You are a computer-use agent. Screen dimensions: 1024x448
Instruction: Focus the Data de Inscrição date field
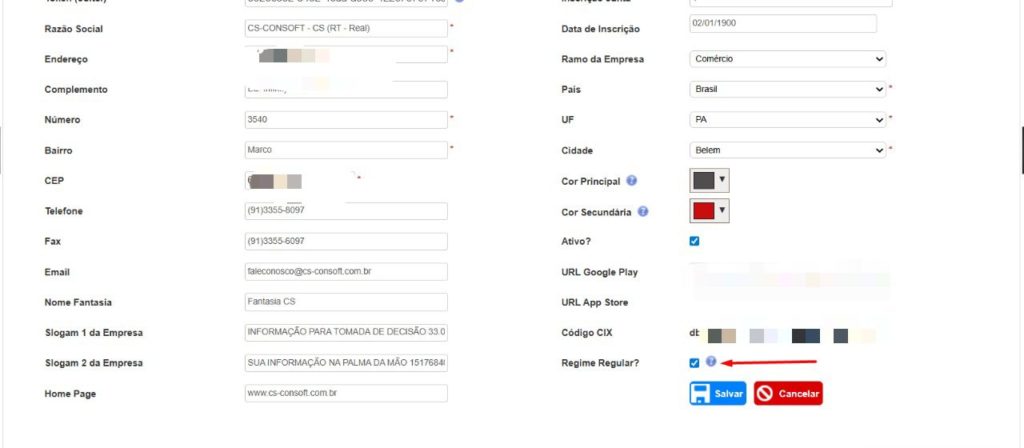(x=782, y=23)
